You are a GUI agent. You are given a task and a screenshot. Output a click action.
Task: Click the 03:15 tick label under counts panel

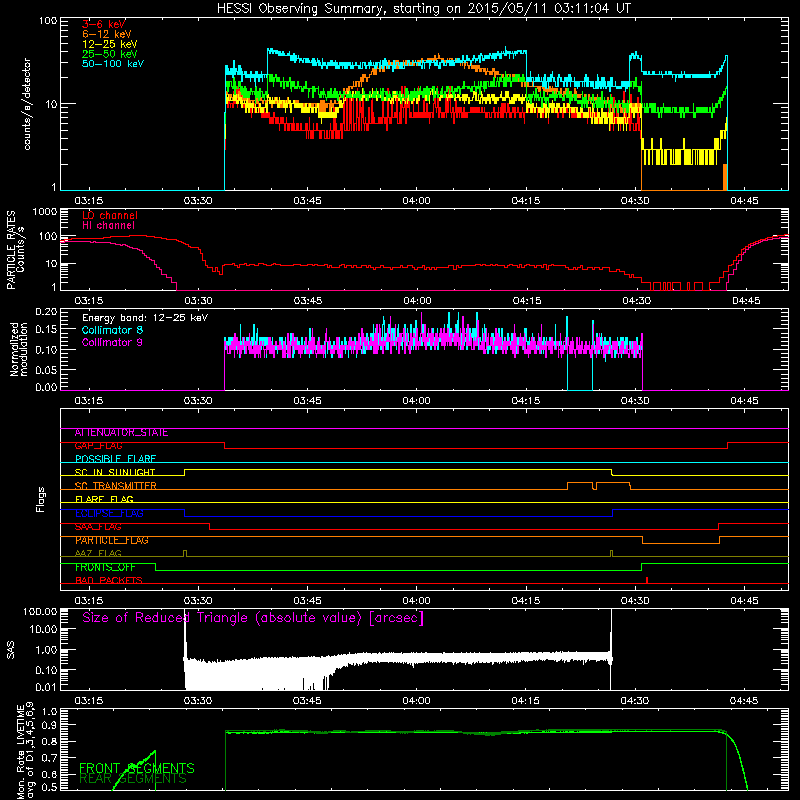coord(89,201)
